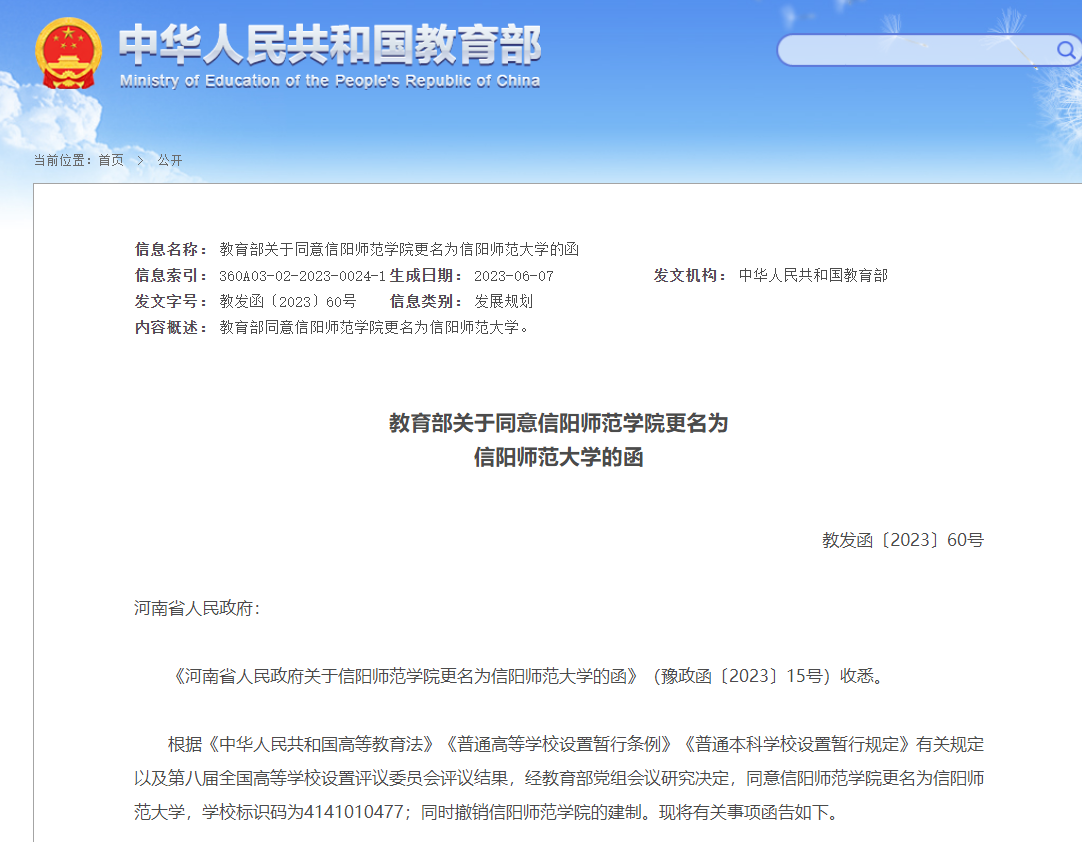Click the breadcrumb arrow separator
This screenshot has height=842, width=1082.
coord(140,160)
